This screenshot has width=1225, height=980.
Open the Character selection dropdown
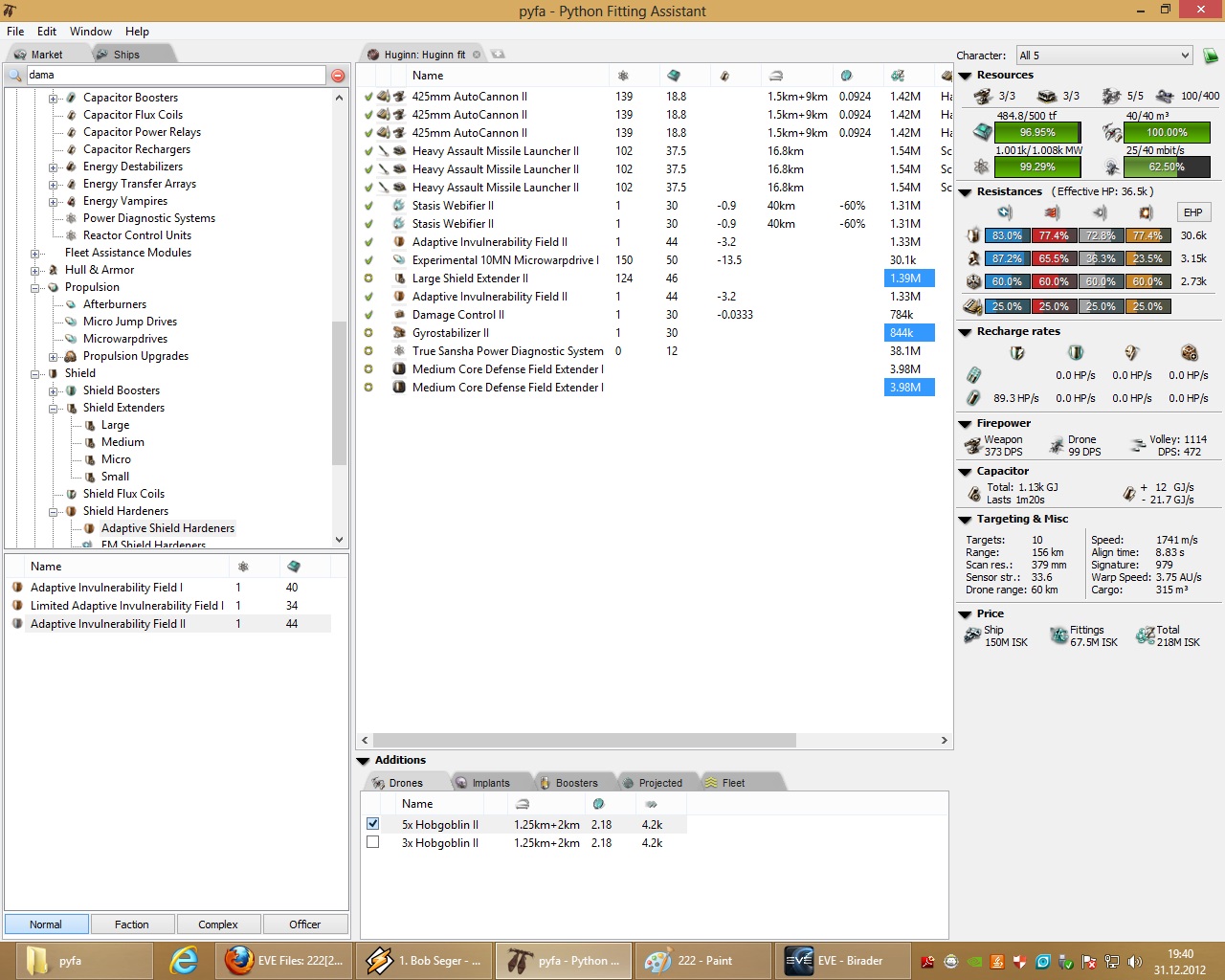[1104, 56]
